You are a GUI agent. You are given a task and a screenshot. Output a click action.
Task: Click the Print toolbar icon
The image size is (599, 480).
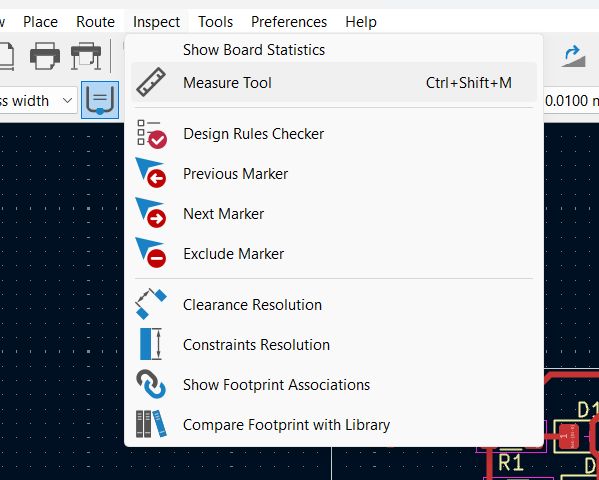[x=45, y=56]
